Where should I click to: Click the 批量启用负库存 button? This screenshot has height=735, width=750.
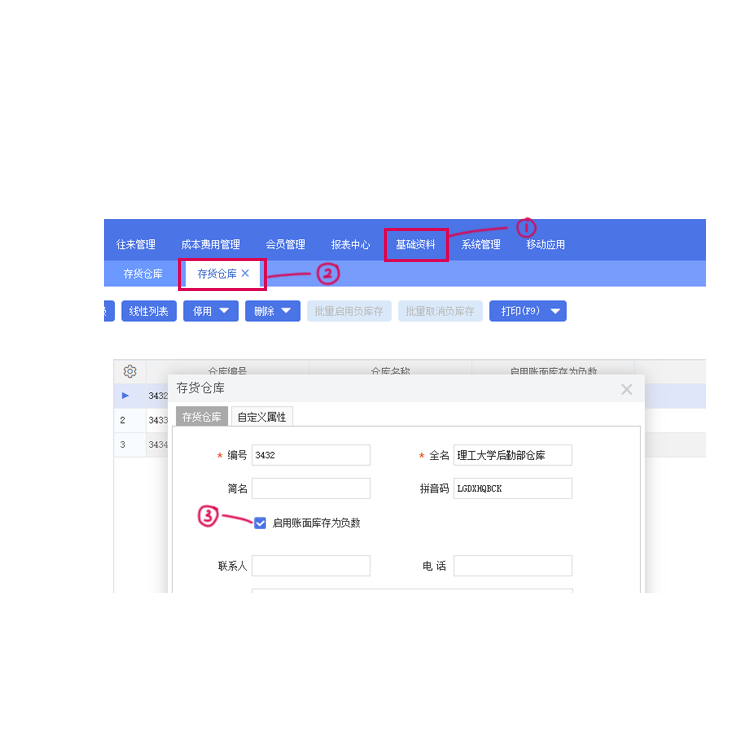pyautogui.click(x=349, y=311)
